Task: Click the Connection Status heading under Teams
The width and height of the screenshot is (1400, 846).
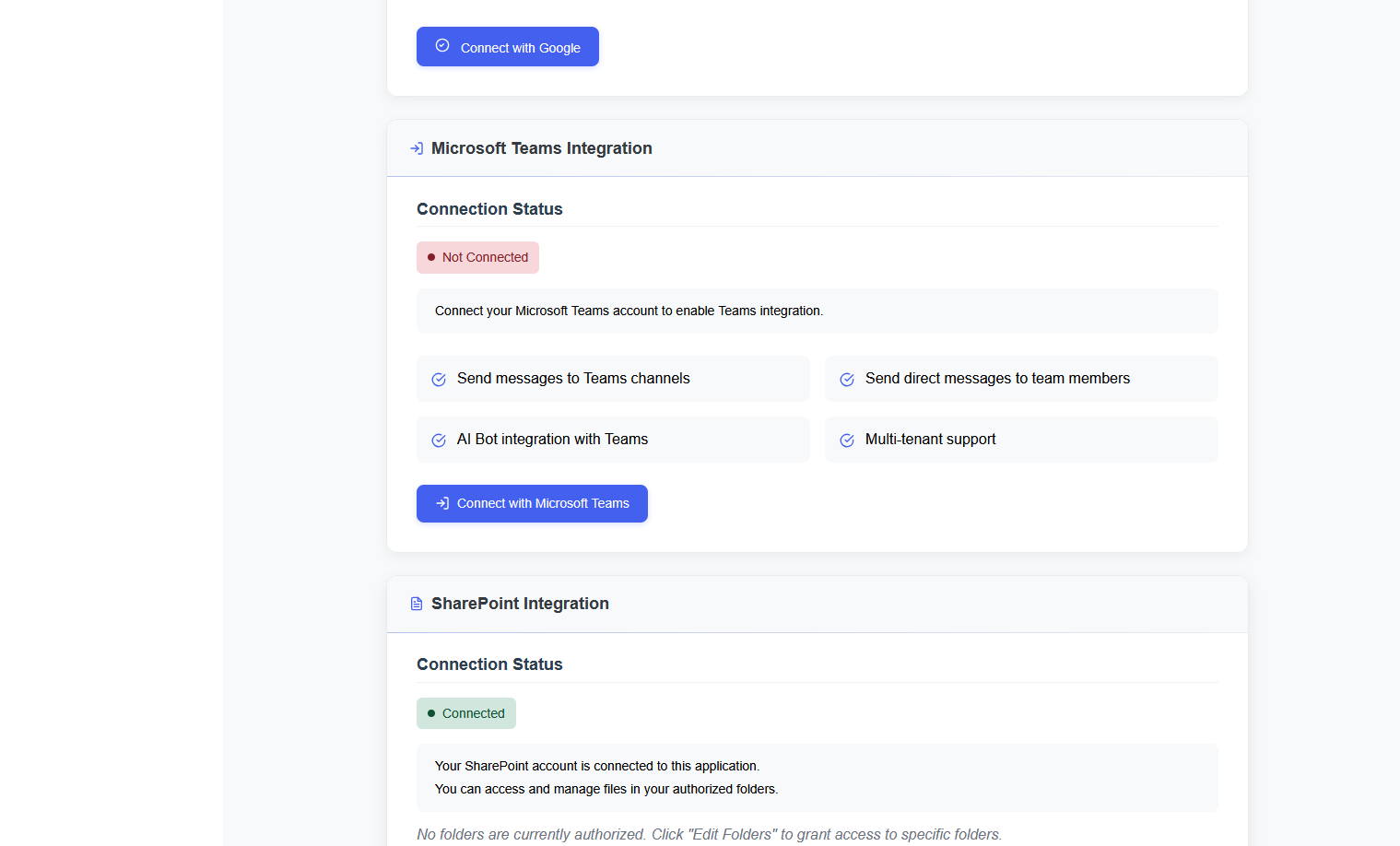Action: pos(489,209)
